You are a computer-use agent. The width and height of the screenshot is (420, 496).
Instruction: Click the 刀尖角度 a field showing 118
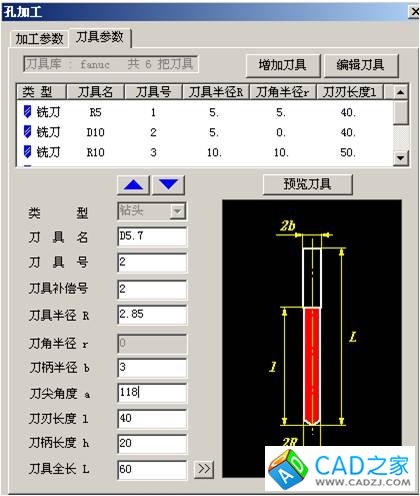152,393
